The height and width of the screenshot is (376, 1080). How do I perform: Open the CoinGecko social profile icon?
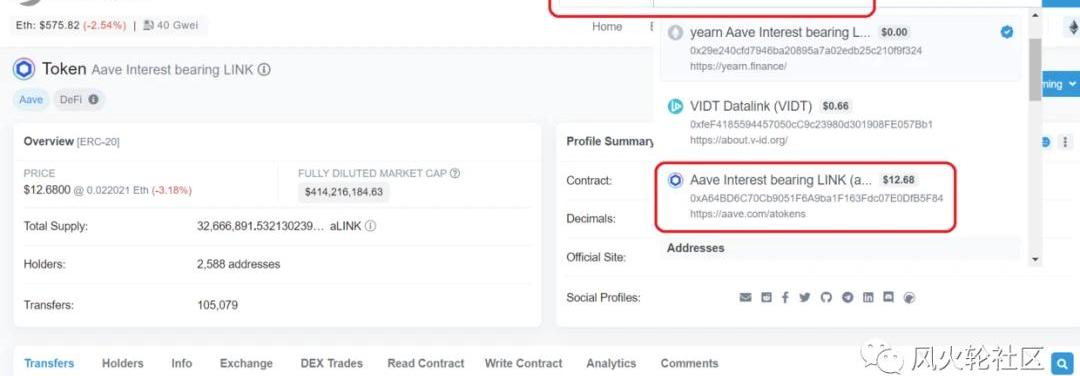(909, 298)
